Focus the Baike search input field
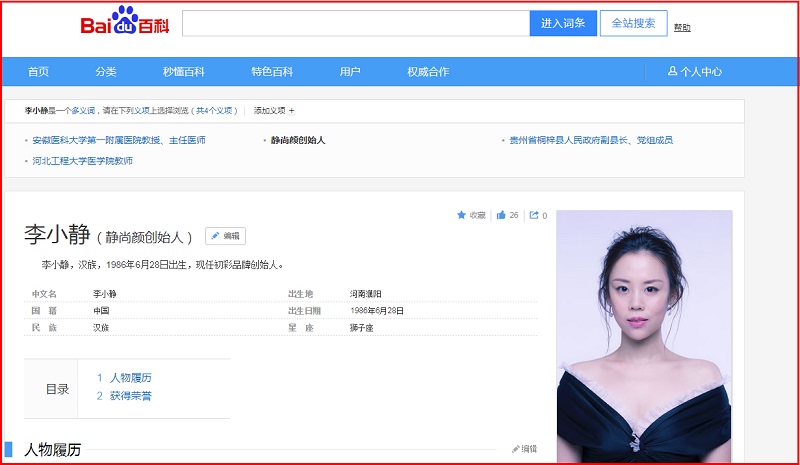800x465 pixels. point(355,23)
